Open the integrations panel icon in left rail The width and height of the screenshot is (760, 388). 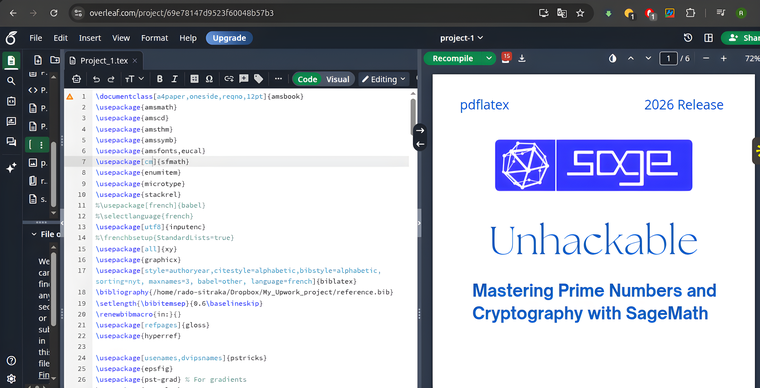[11, 101]
